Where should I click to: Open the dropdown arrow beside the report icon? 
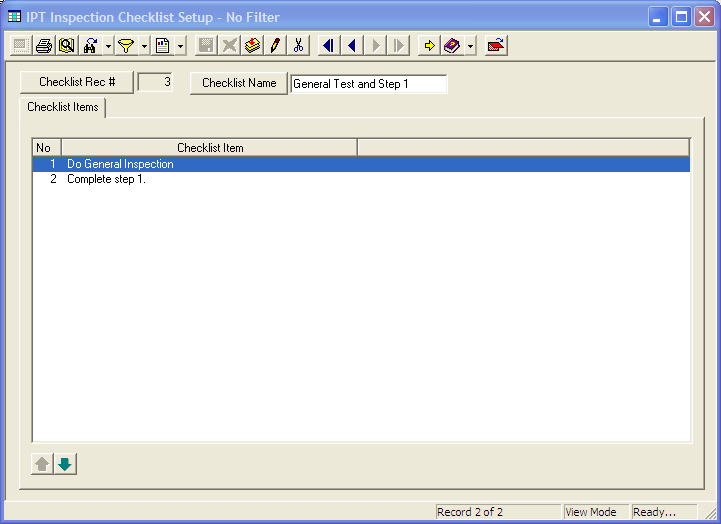coord(180,46)
